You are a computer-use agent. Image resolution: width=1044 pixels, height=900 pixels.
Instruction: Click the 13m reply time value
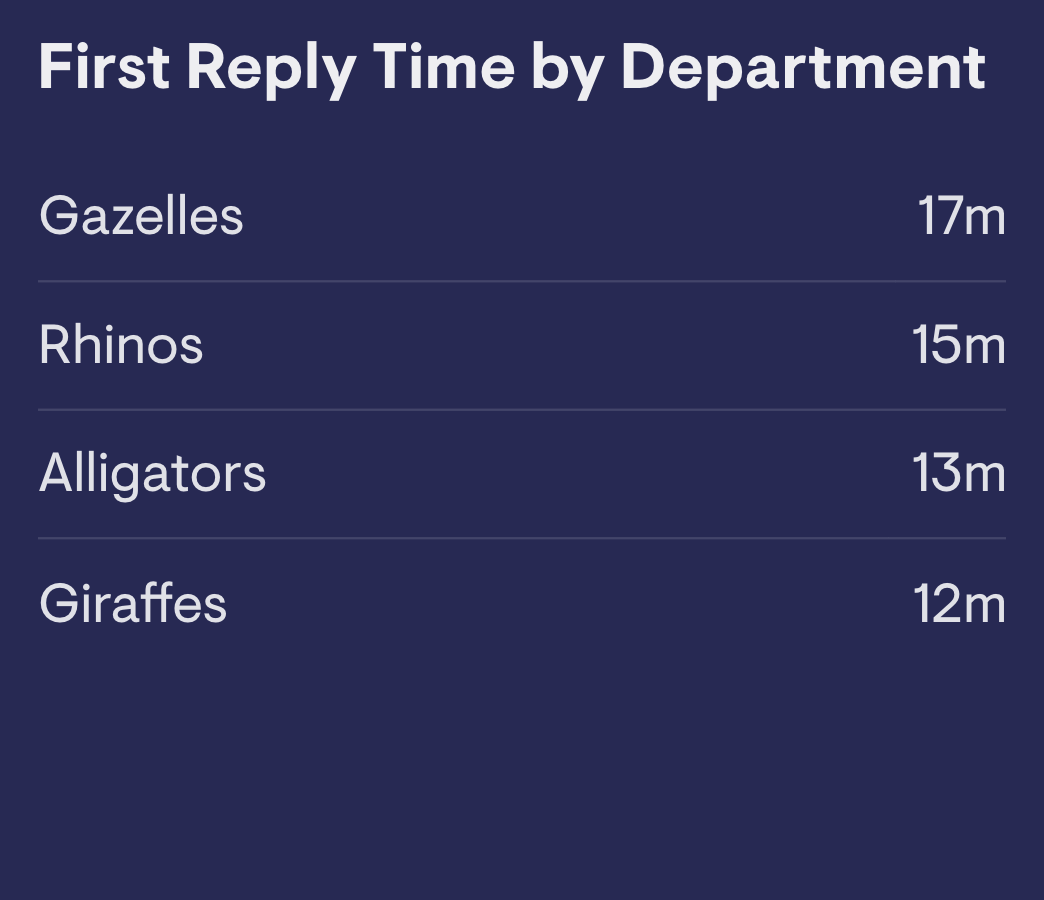click(959, 473)
